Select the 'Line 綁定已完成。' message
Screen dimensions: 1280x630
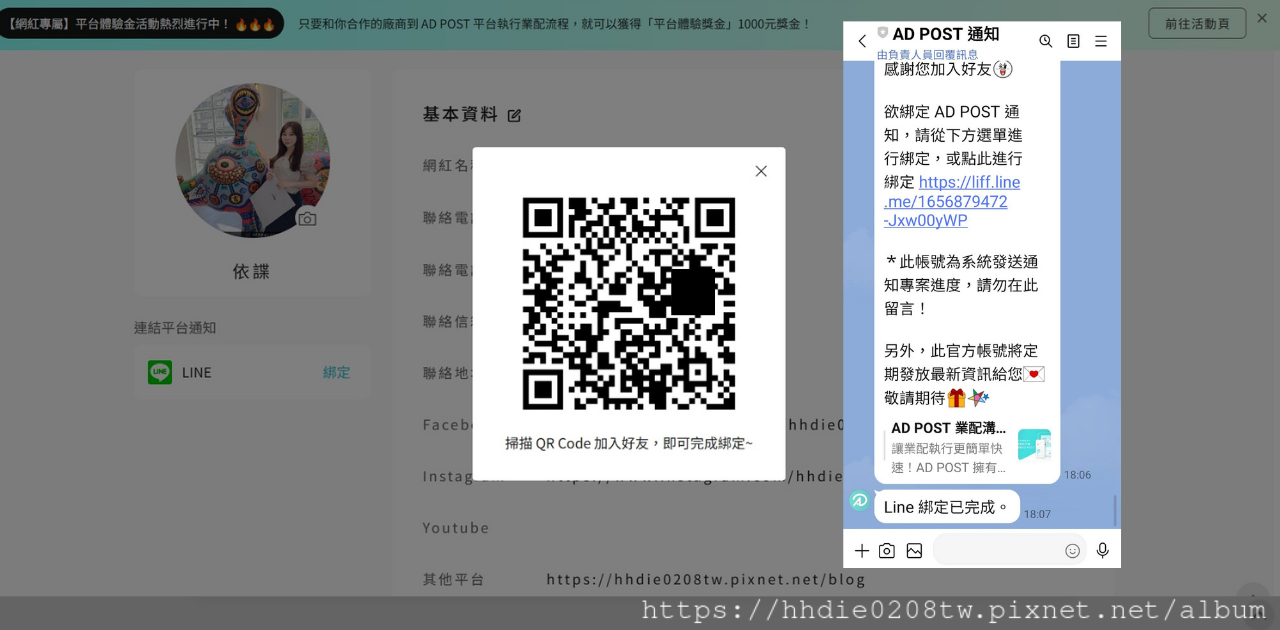pyautogui.click(x=947, y=507)
